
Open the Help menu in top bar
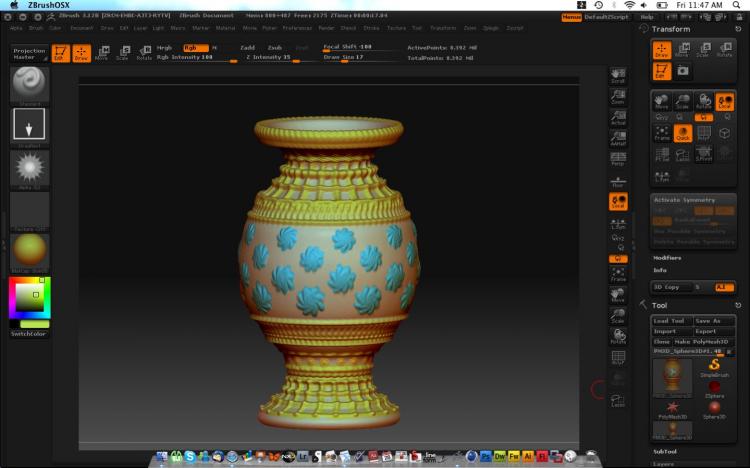(646, 17)
